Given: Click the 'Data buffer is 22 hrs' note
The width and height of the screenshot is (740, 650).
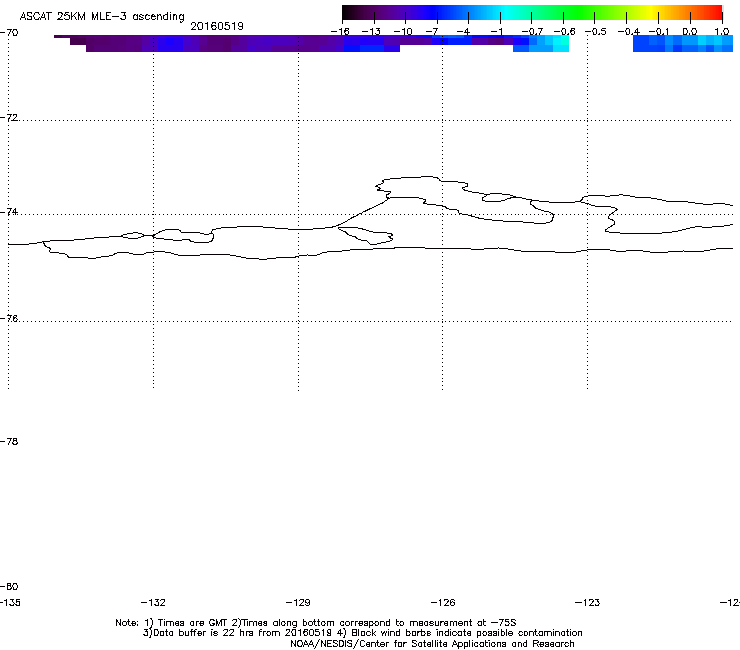Looking at the screenshot, I should [362, 633].
